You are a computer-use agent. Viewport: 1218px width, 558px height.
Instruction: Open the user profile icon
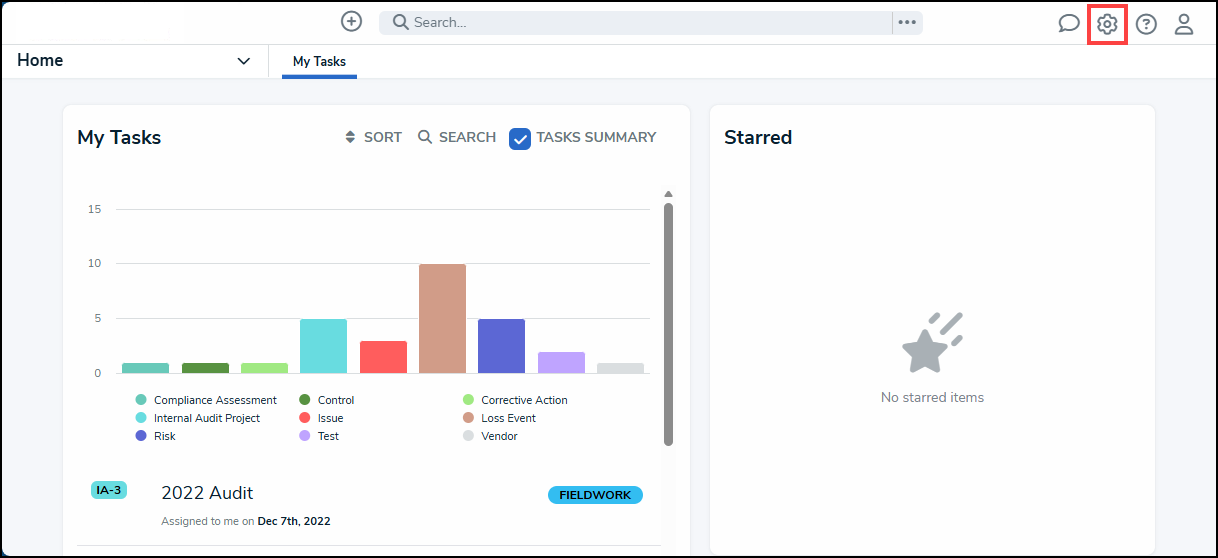[x=1184, y=24]
